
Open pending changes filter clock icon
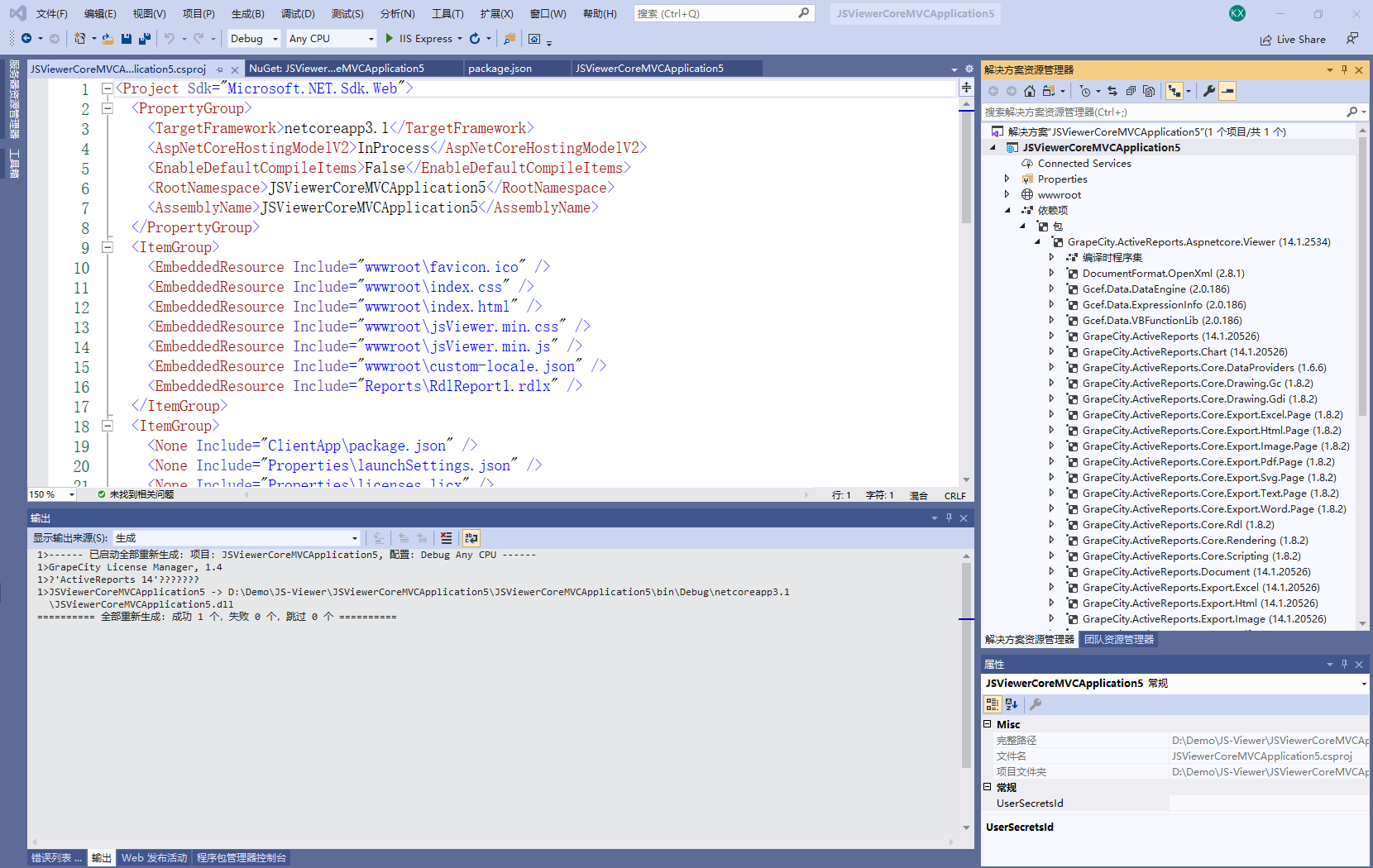click(x=1085, y=91)
